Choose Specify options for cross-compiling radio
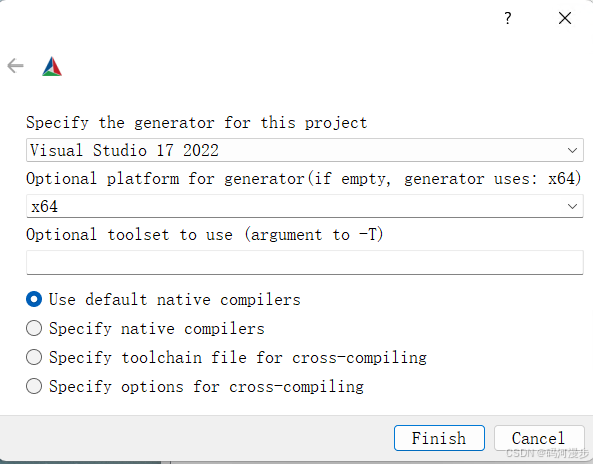The height and width of the screenshot is (464, 593). tap(34, 386)
